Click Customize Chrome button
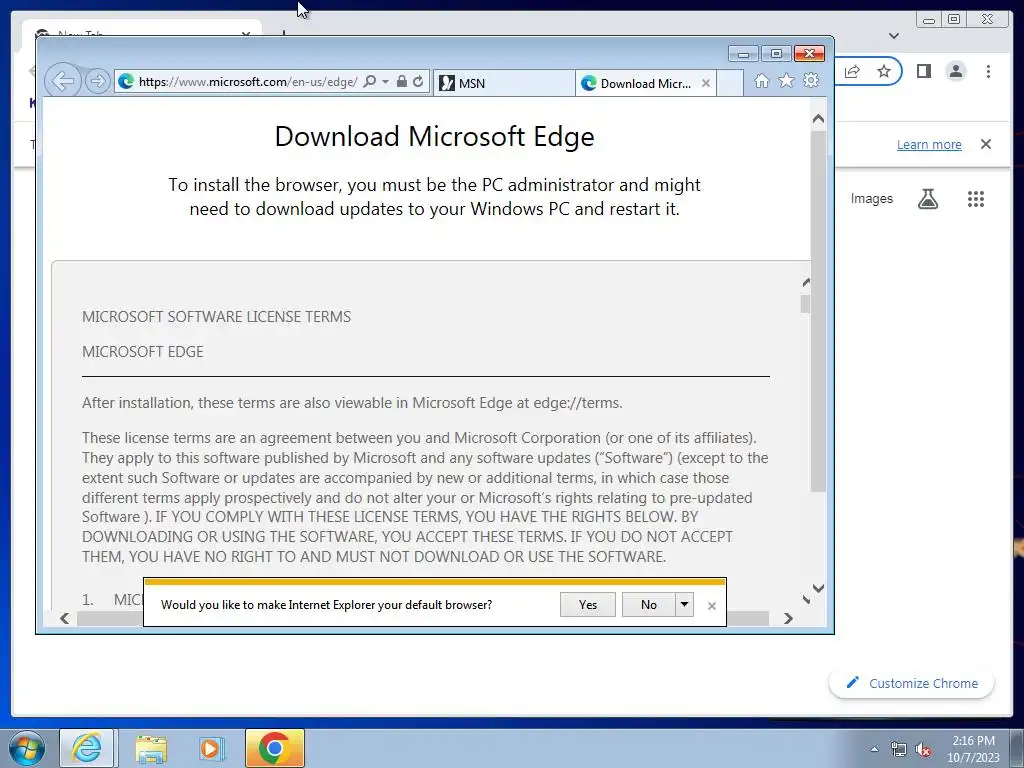This screenshot has height=768, width=1024. coord(912,683)
